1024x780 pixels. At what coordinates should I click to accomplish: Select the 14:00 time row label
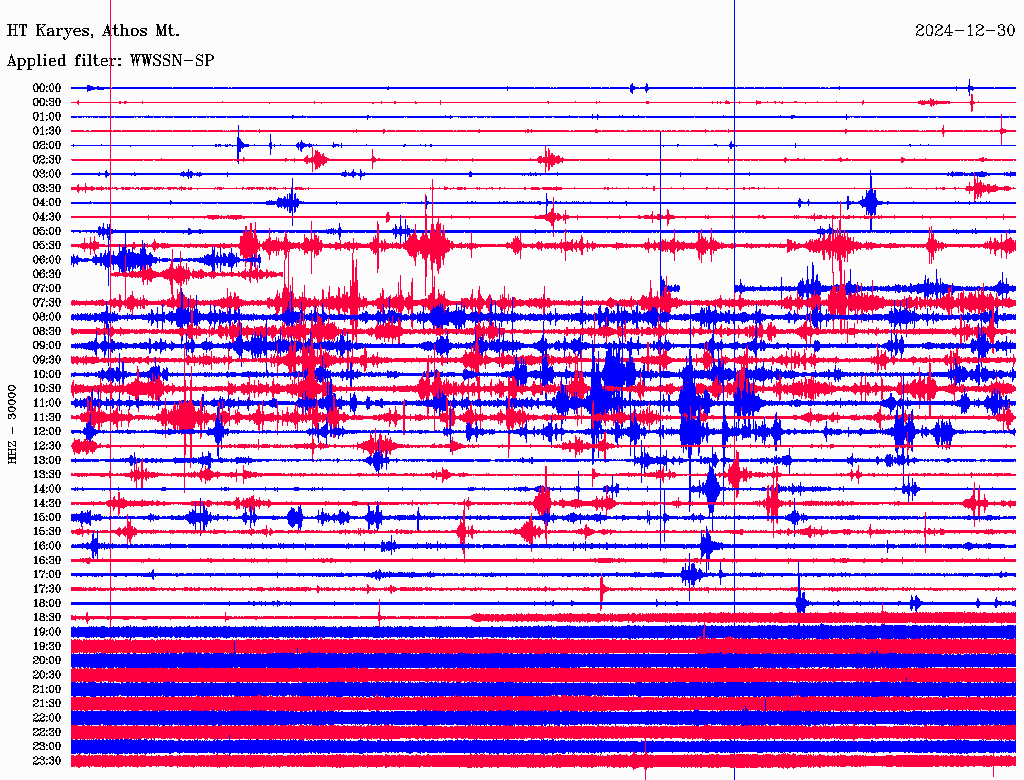coord(47,489)
